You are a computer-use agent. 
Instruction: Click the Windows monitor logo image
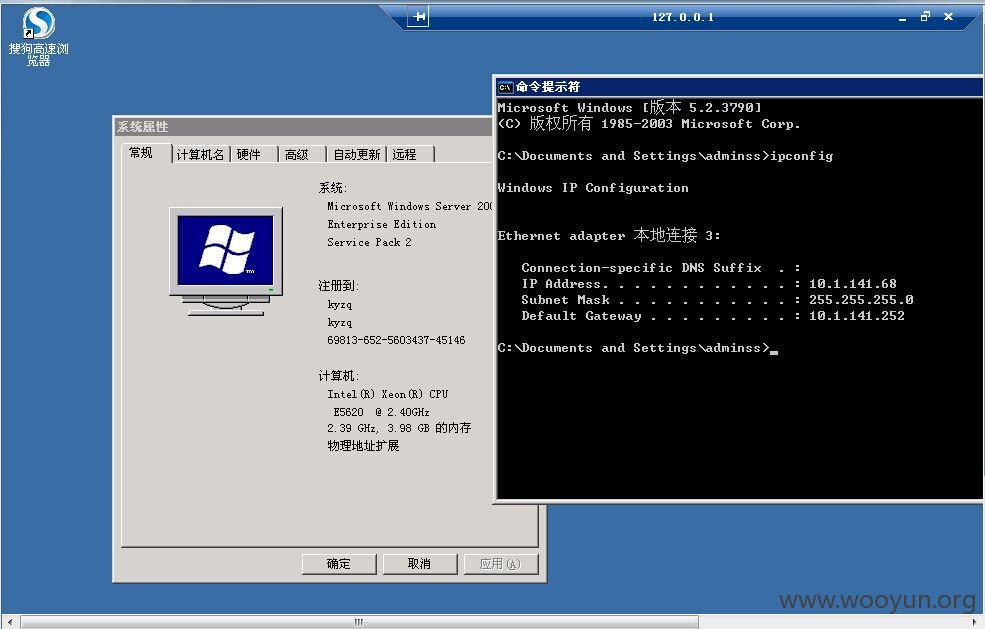pyautogui.click(x=226, y=261)
